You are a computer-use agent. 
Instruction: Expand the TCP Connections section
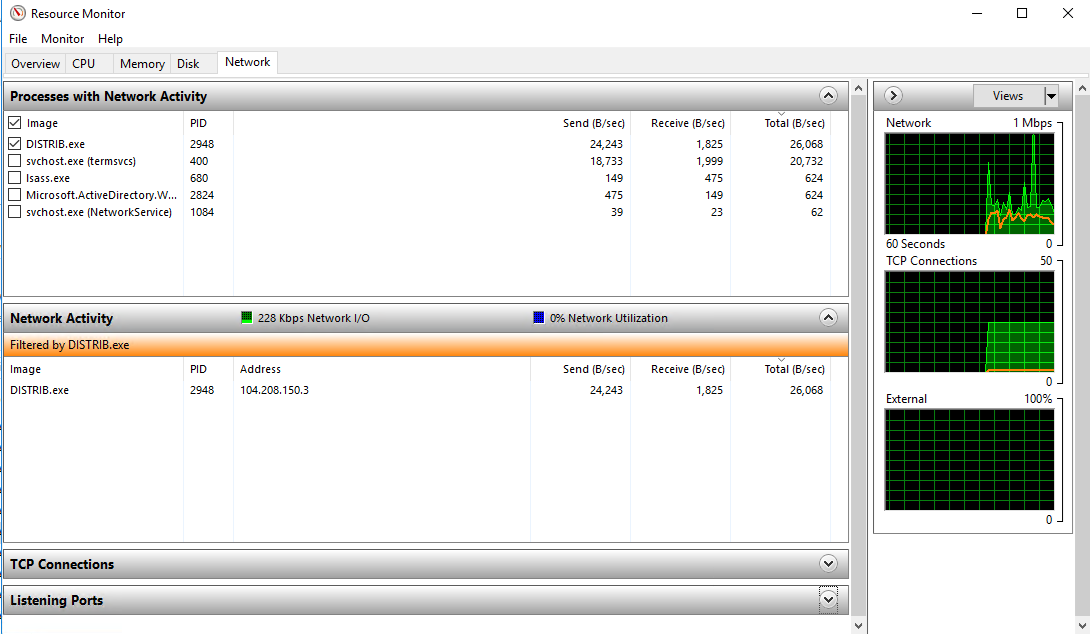pos(828,563)
